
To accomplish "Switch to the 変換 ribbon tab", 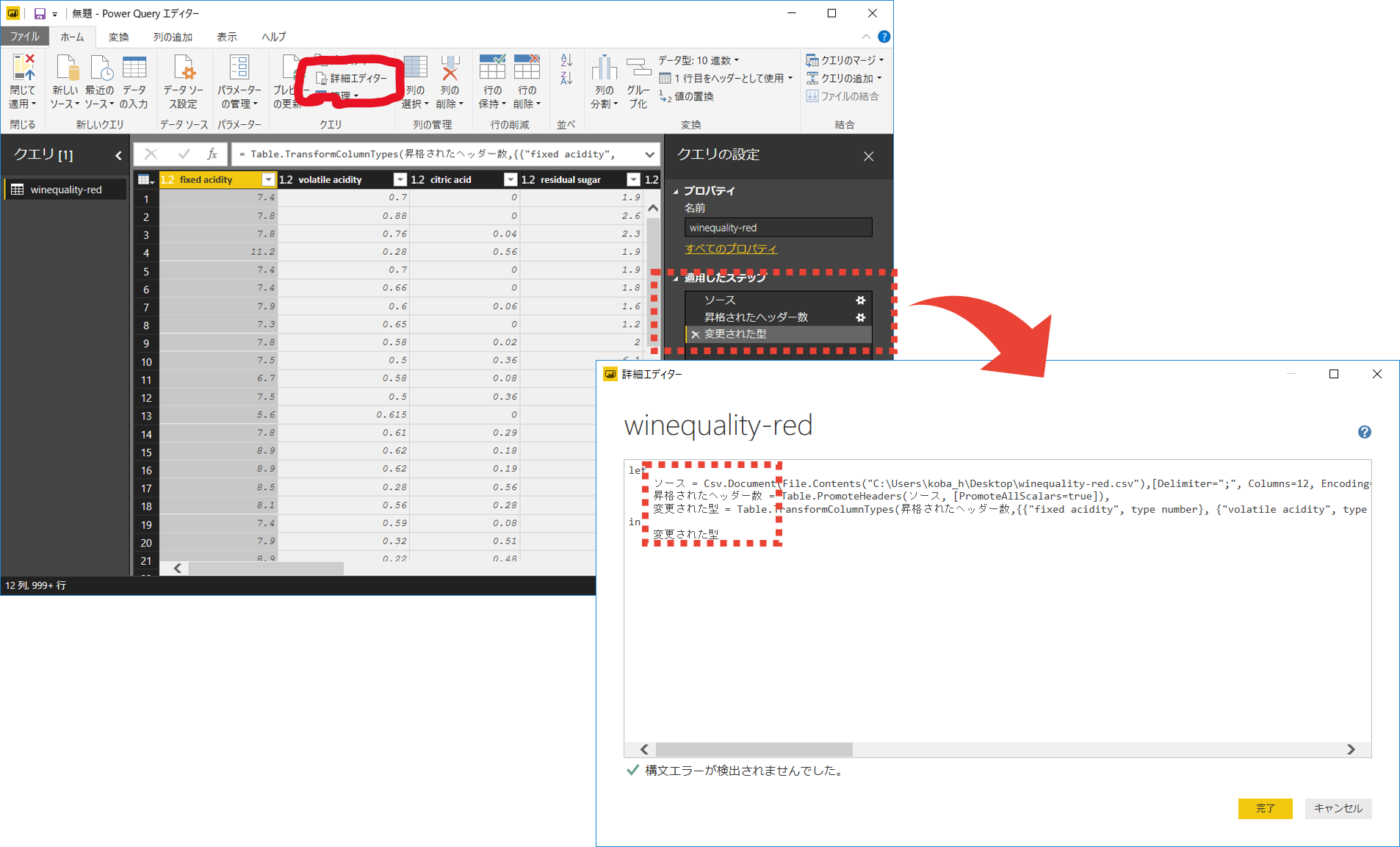I will coord(118,36).
